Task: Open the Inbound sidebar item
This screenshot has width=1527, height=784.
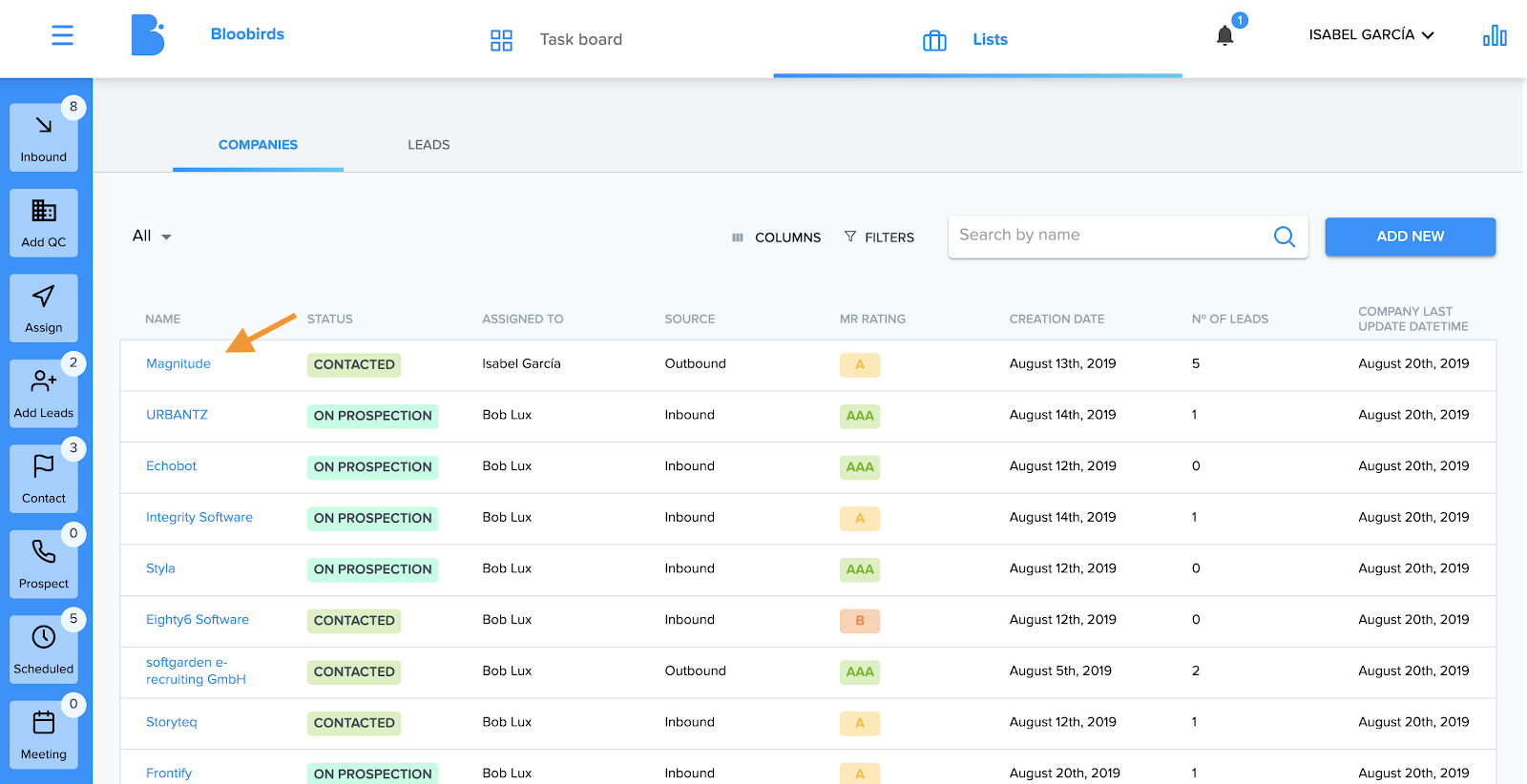Action: (x=44, y=137)
